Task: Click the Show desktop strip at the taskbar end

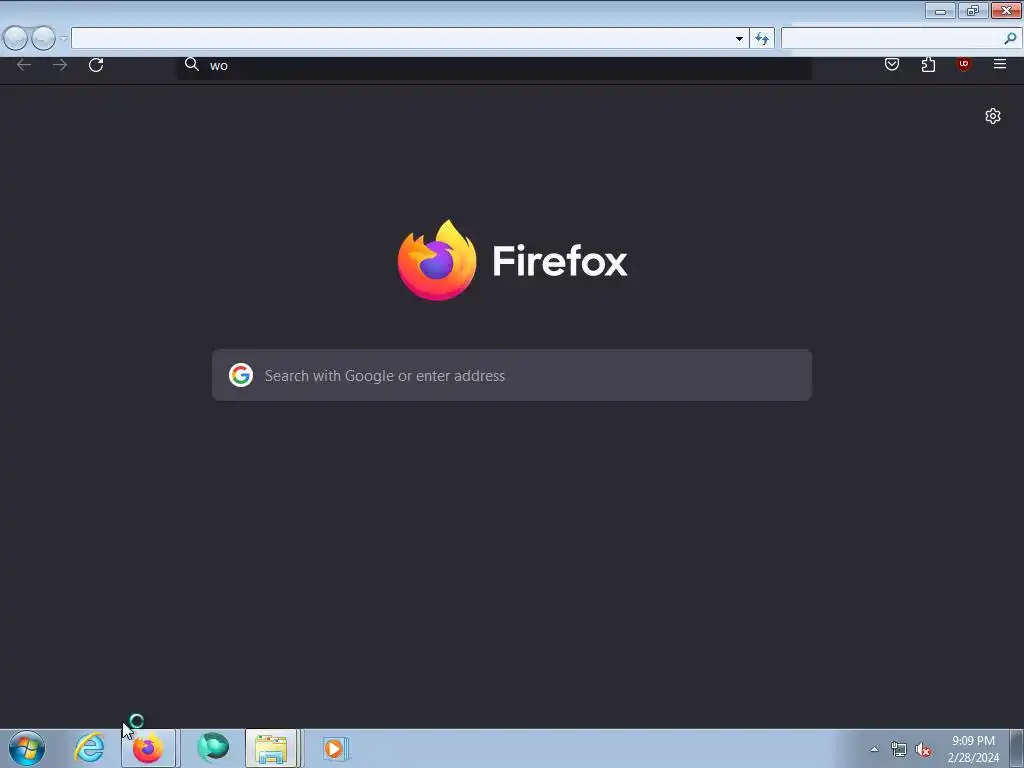Action: pos(1017,748)
